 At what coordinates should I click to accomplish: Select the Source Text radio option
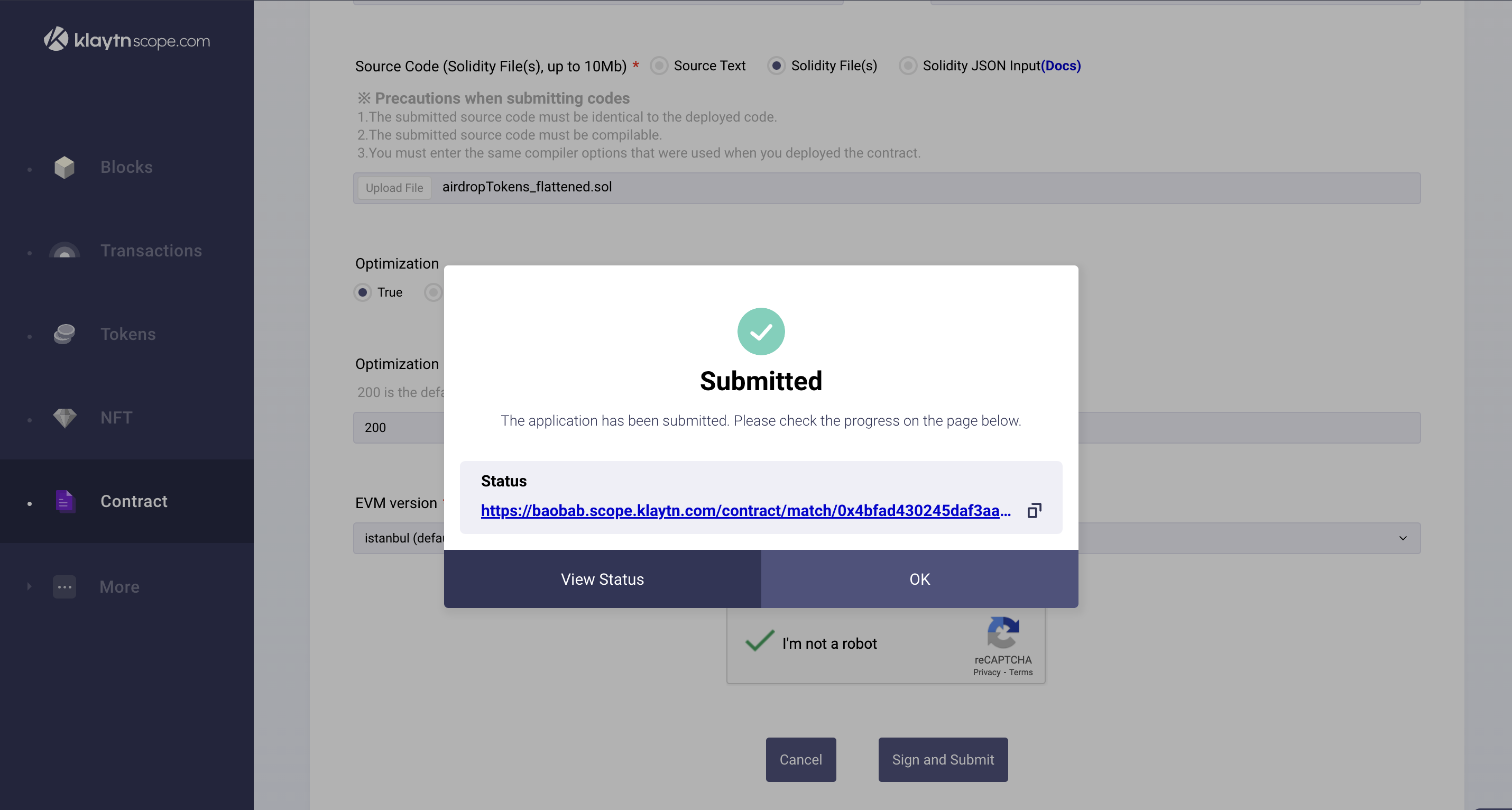click(659, 66)
